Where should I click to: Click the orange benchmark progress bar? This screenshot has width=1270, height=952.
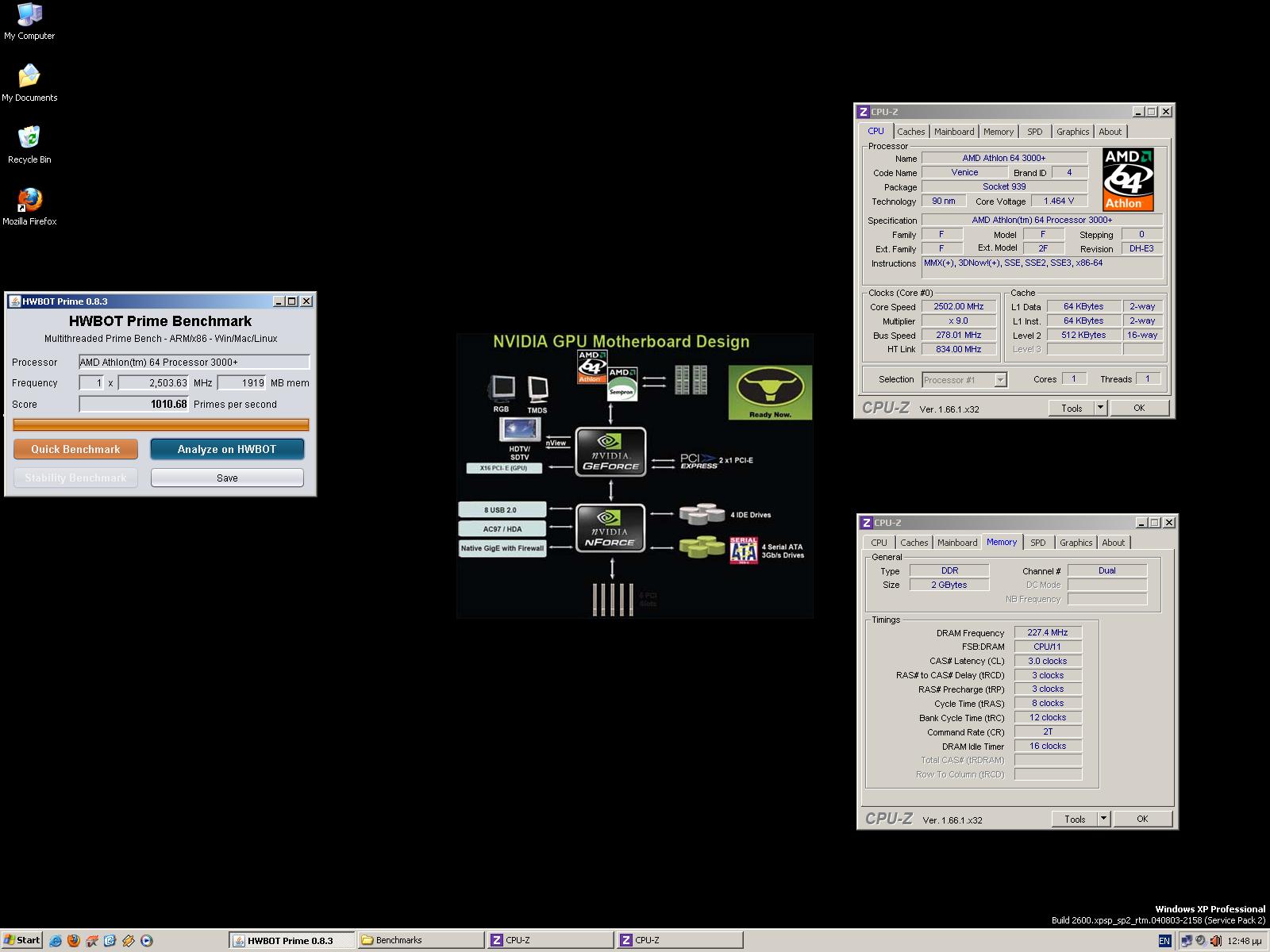point(161,424)
